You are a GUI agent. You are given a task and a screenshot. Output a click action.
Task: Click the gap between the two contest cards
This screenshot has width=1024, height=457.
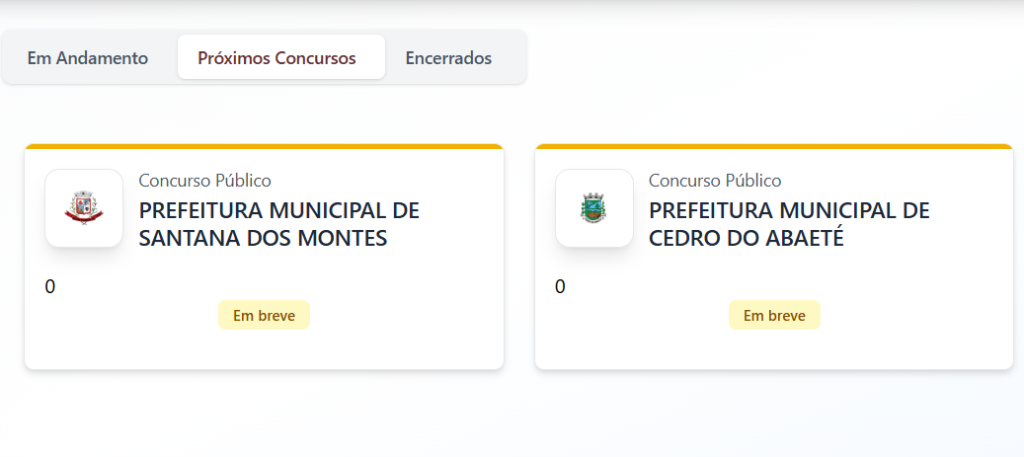(x=519, y=258)
